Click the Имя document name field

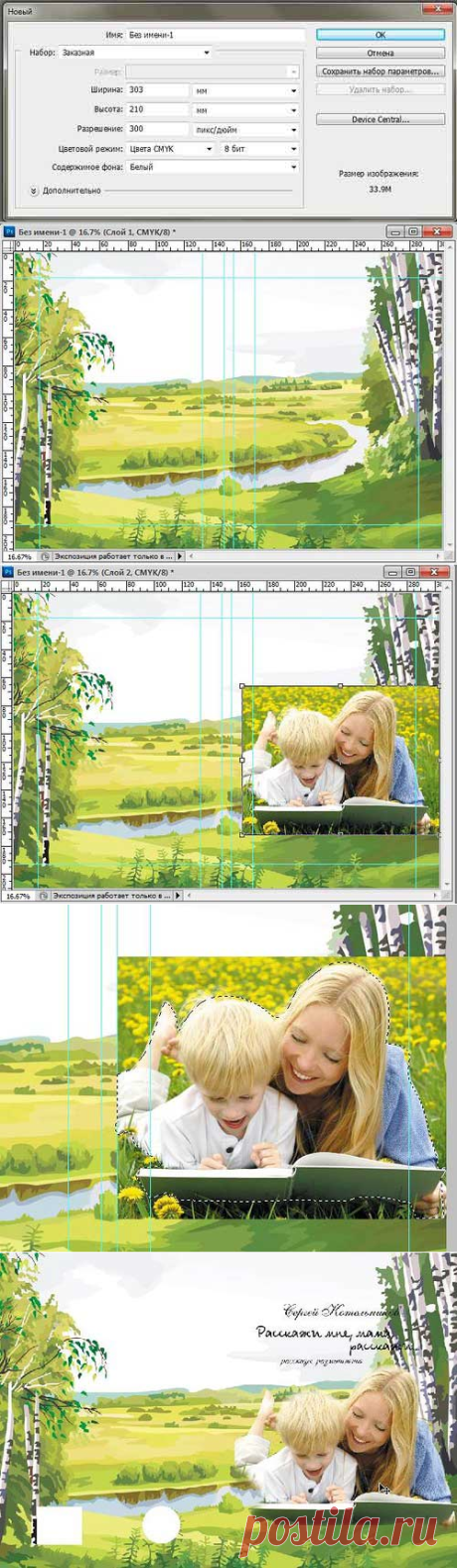pos(215,35)
